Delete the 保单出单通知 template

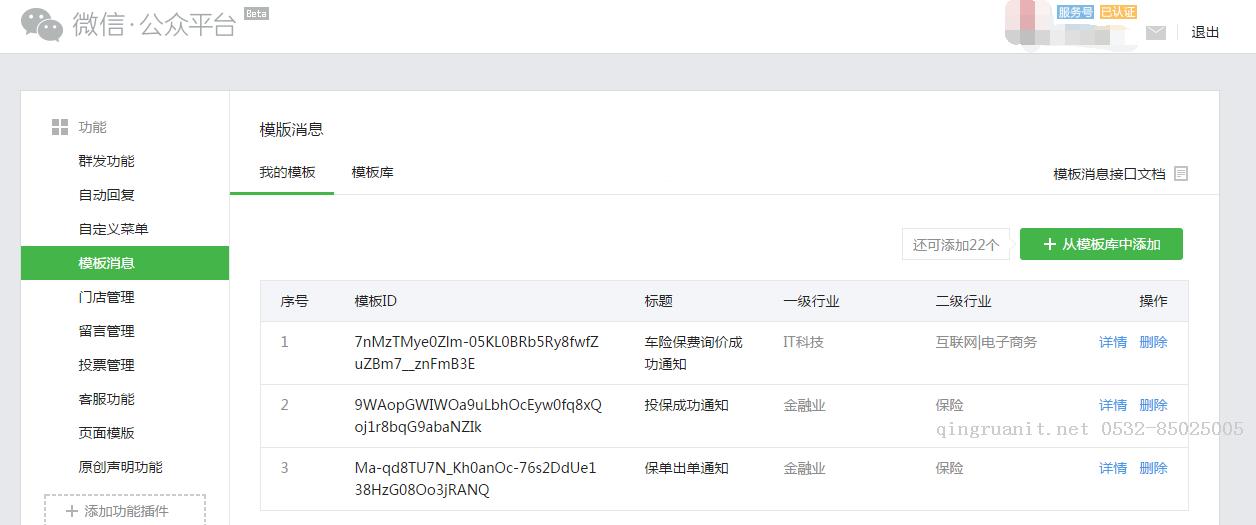(1153, 468)
